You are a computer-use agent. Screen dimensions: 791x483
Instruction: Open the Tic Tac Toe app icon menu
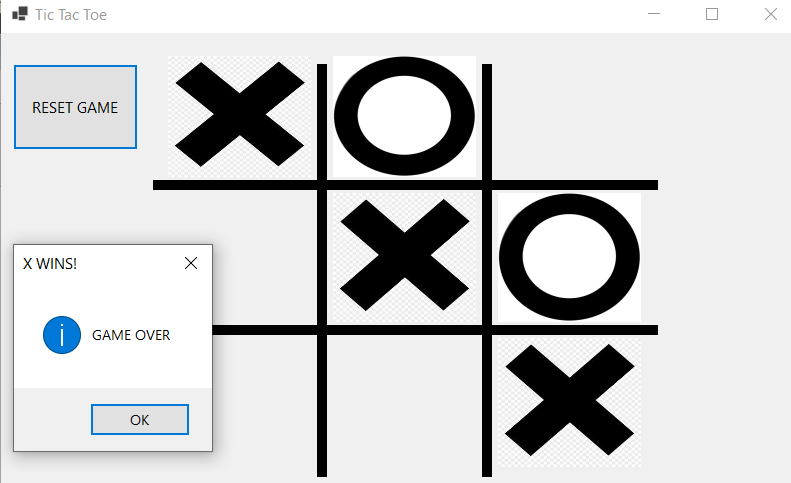20,14
